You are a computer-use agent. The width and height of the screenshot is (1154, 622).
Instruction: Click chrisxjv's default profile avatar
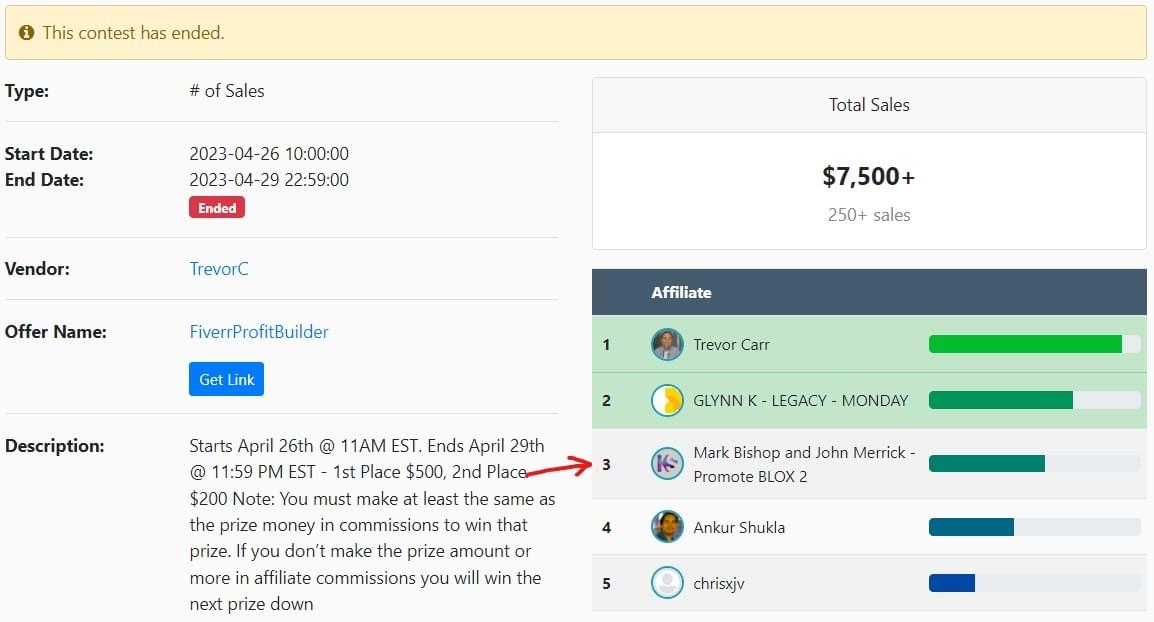(667, 583)
